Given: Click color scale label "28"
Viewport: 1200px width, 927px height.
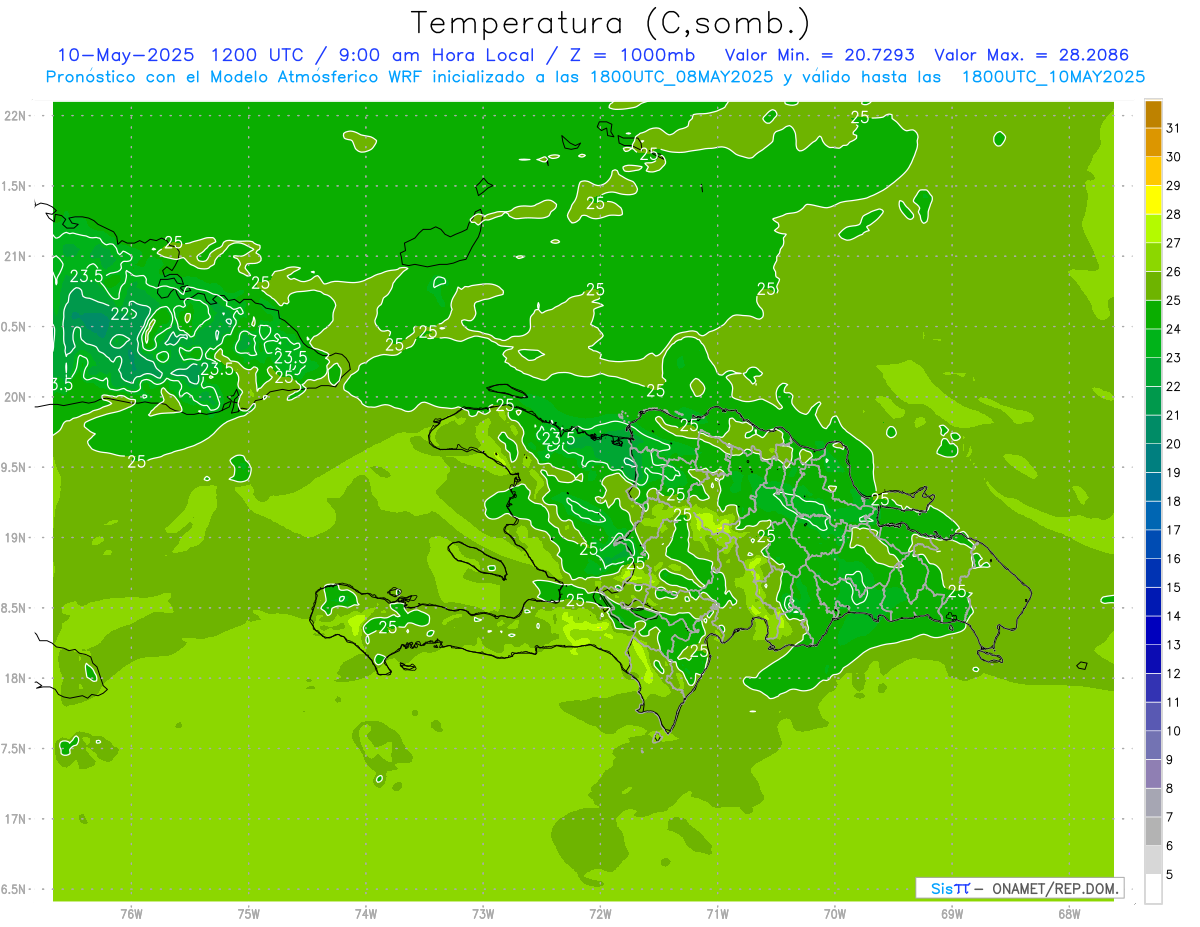Looking at the screenshot, I should [x=1173, y=214].
